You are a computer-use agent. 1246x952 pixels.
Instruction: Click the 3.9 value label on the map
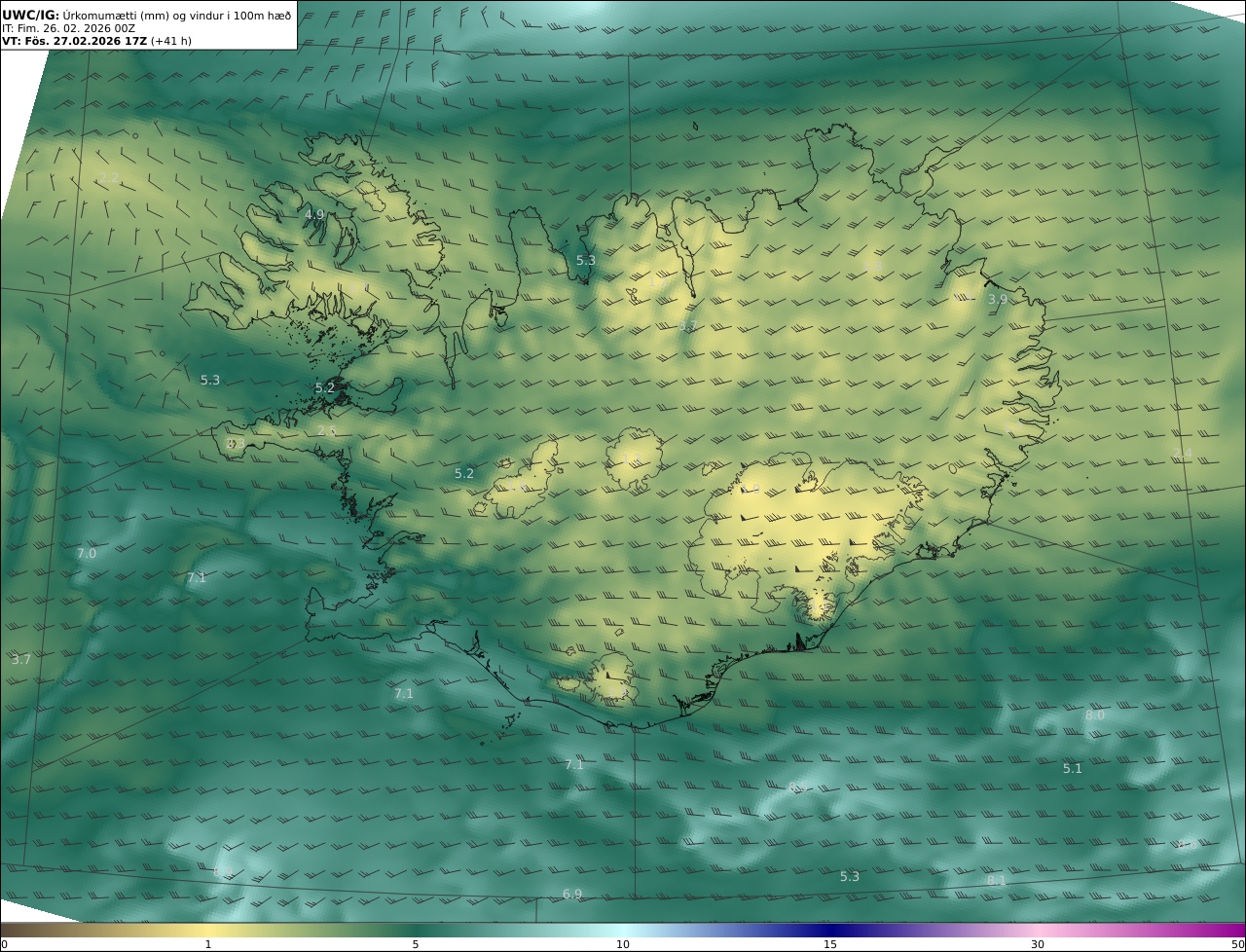tap(998, 300)
